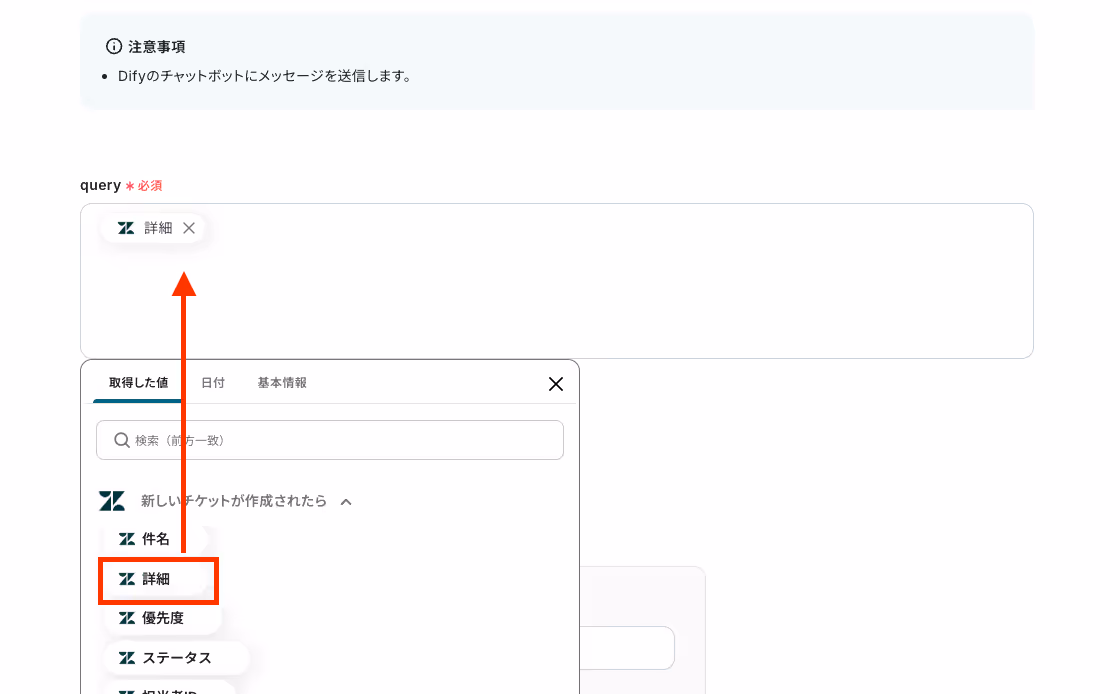
Task: Click the info icon next to 注意事項
Action: coord(114,46)
